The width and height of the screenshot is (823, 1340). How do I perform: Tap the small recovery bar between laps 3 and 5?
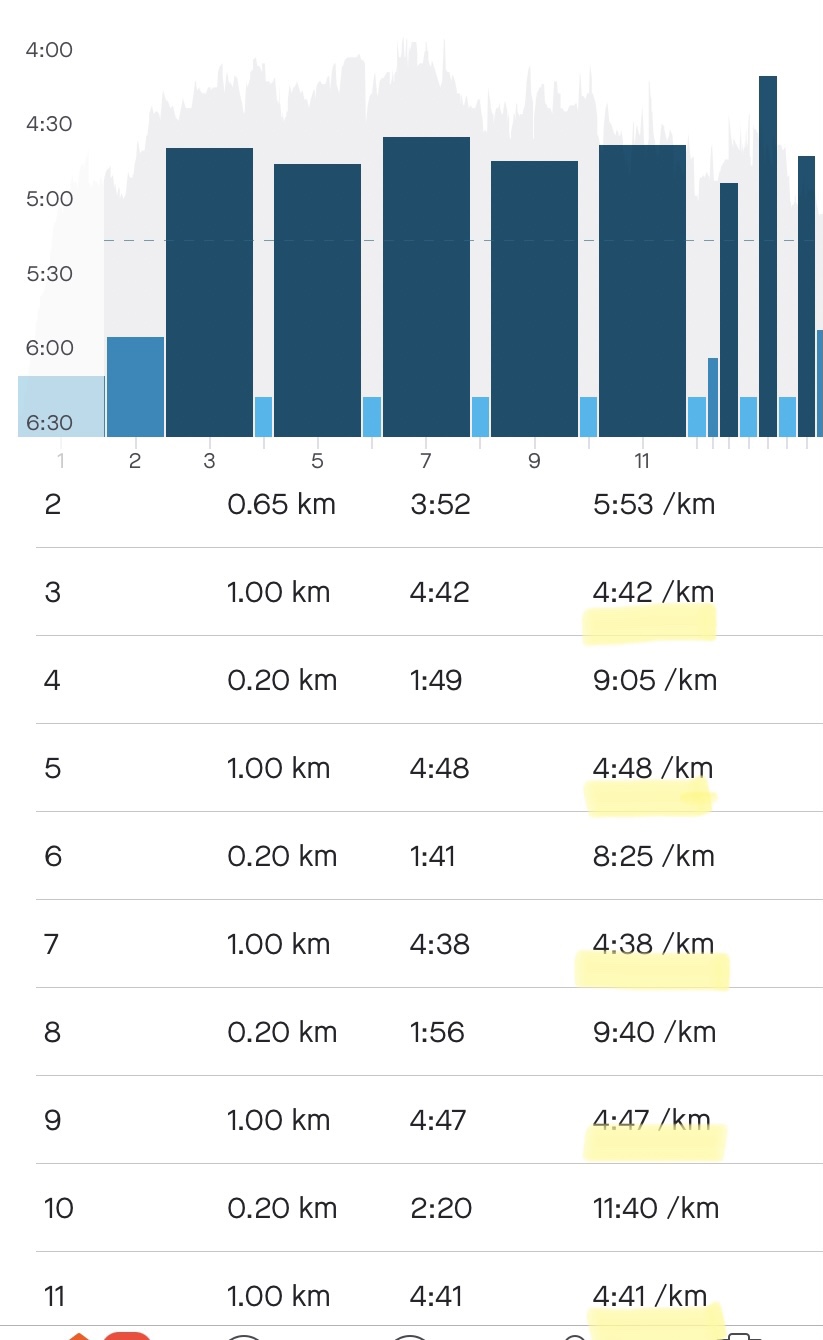click(263, 416)
